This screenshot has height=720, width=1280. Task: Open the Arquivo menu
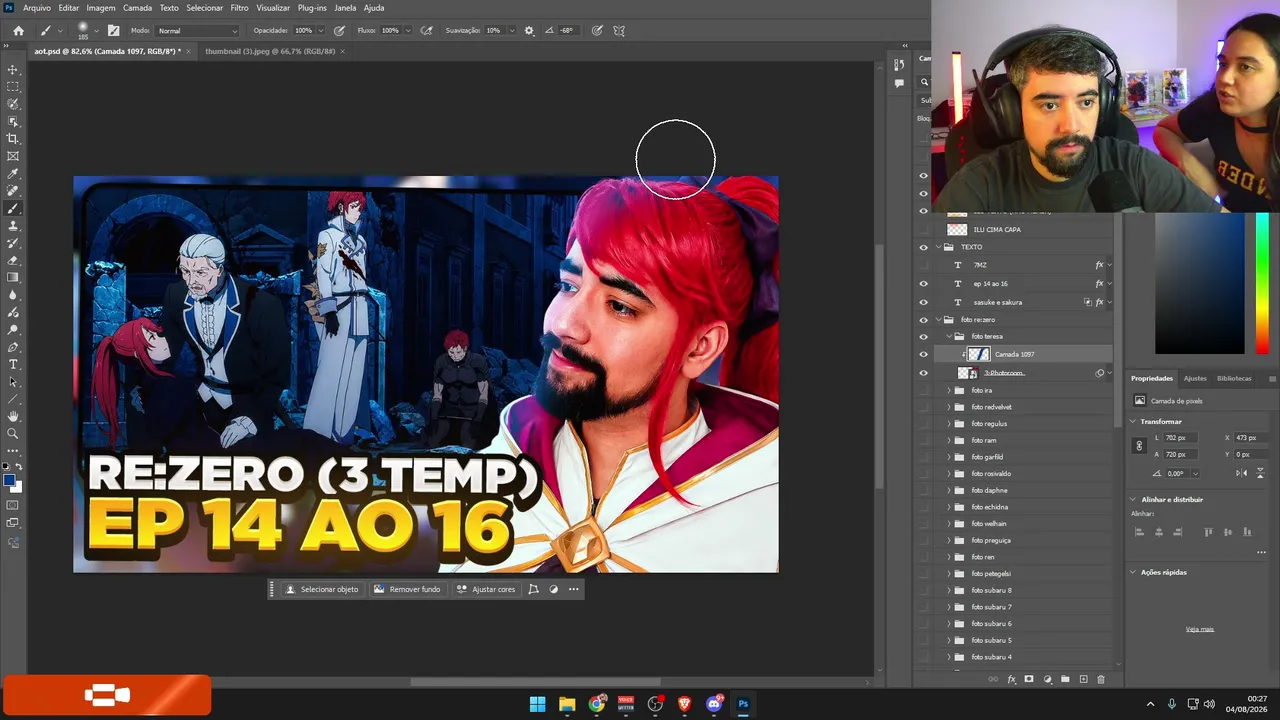click(x=37, y=8)
